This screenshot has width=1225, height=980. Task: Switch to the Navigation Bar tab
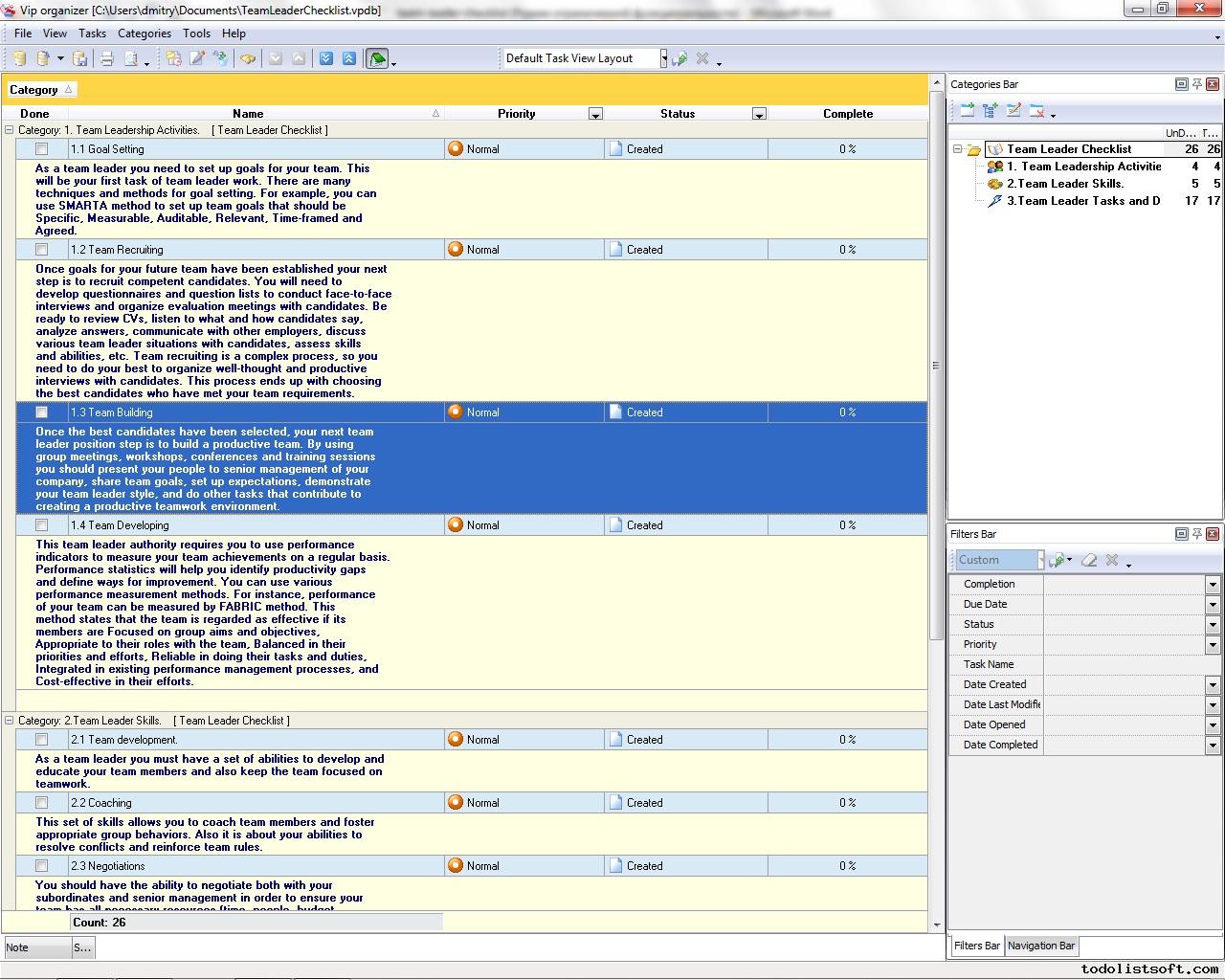tap(1040, 946)
